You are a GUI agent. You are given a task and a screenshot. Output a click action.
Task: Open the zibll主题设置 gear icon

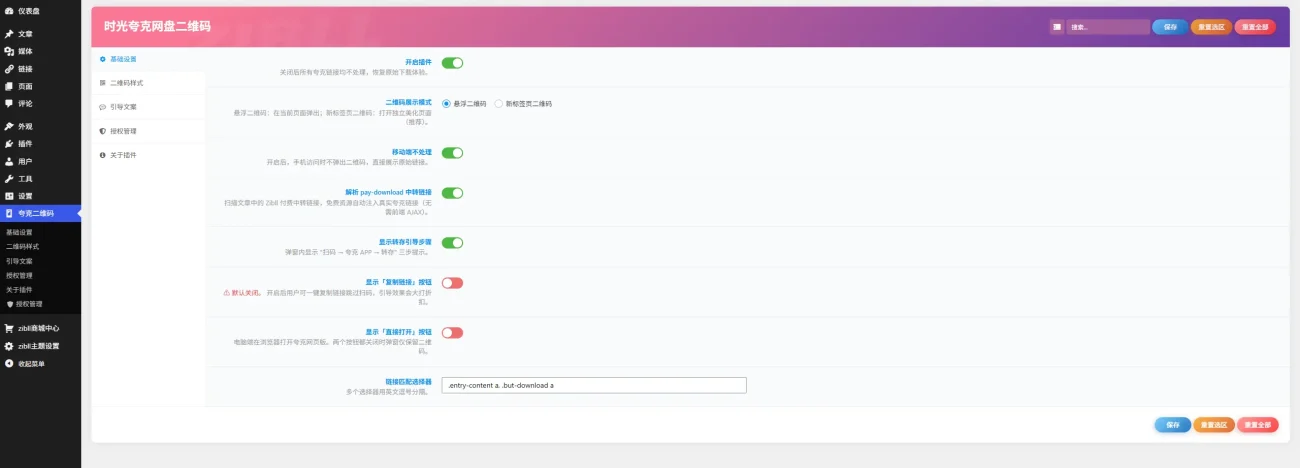pos(9,346)
